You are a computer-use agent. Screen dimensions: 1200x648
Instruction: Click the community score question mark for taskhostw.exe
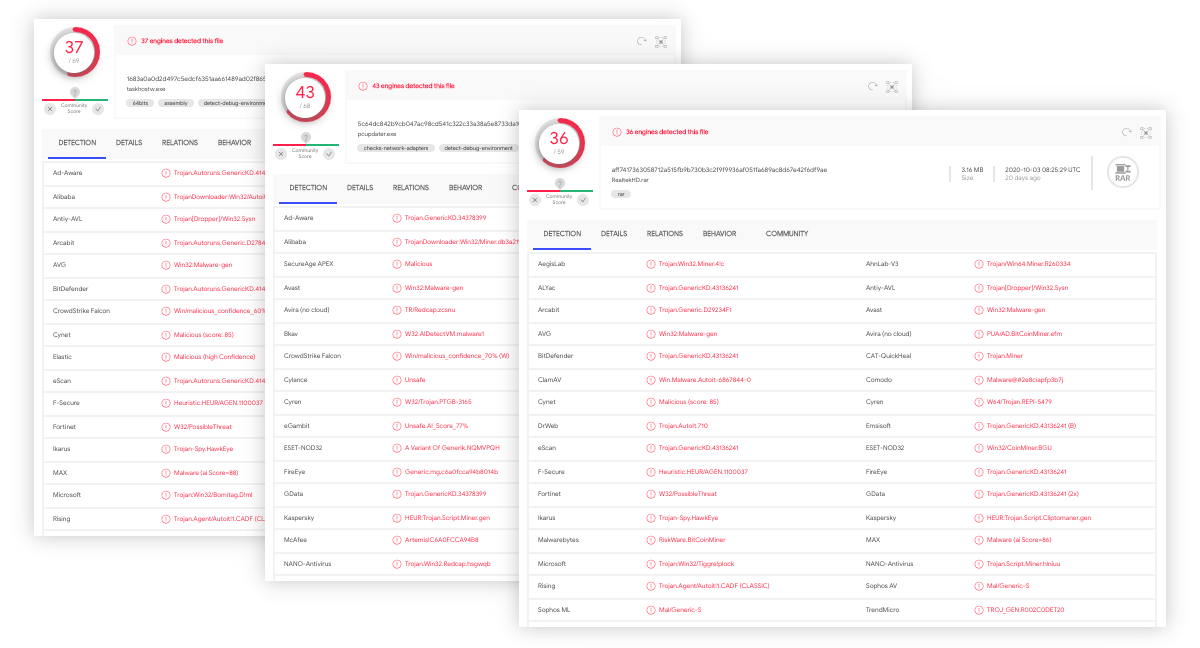[74, 92]
